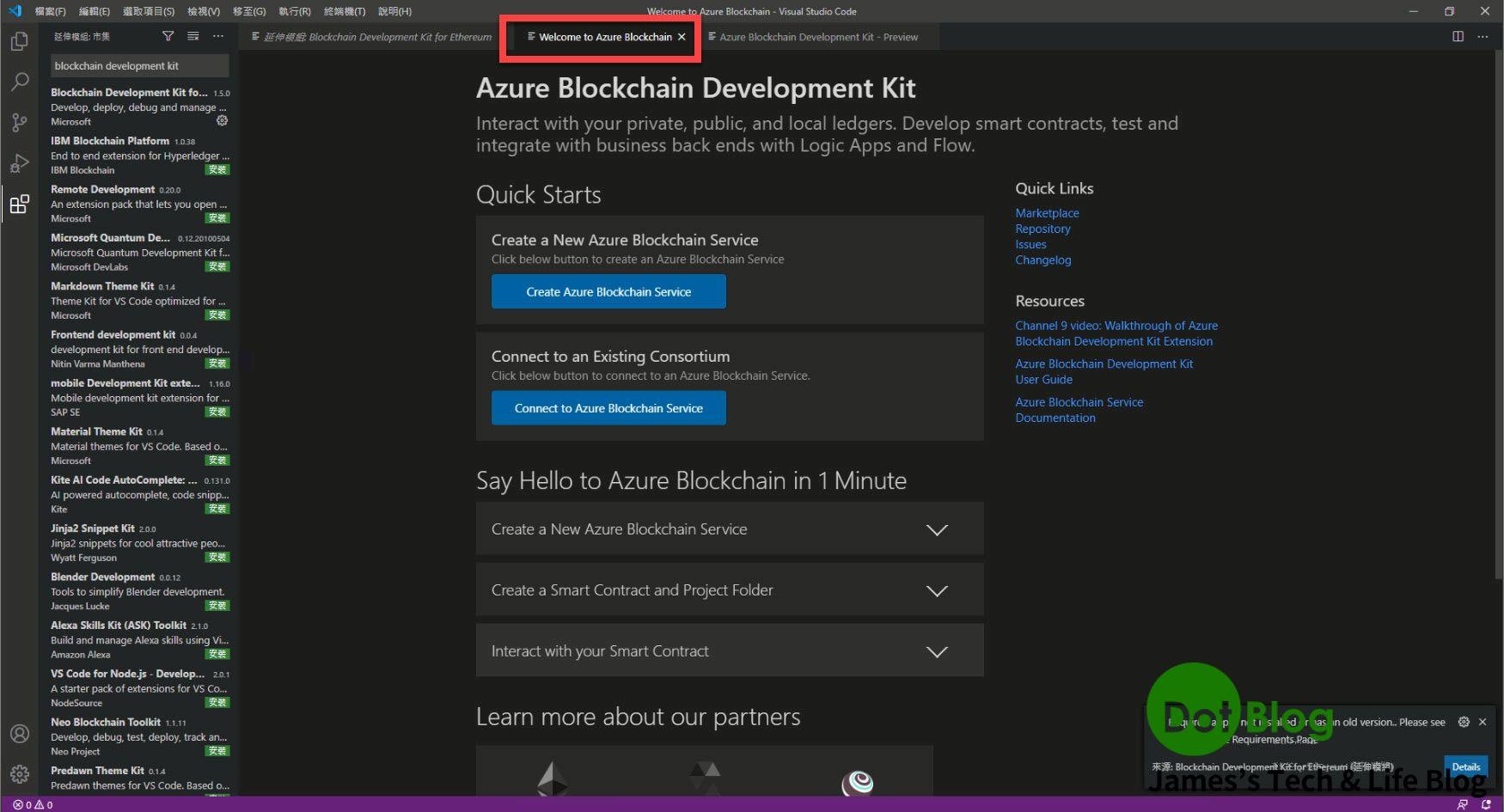Screen dimensions: 1504x812
Task: Open the manage gear on Blockchain Development Kit extension
Action: [x=222, y=120]
